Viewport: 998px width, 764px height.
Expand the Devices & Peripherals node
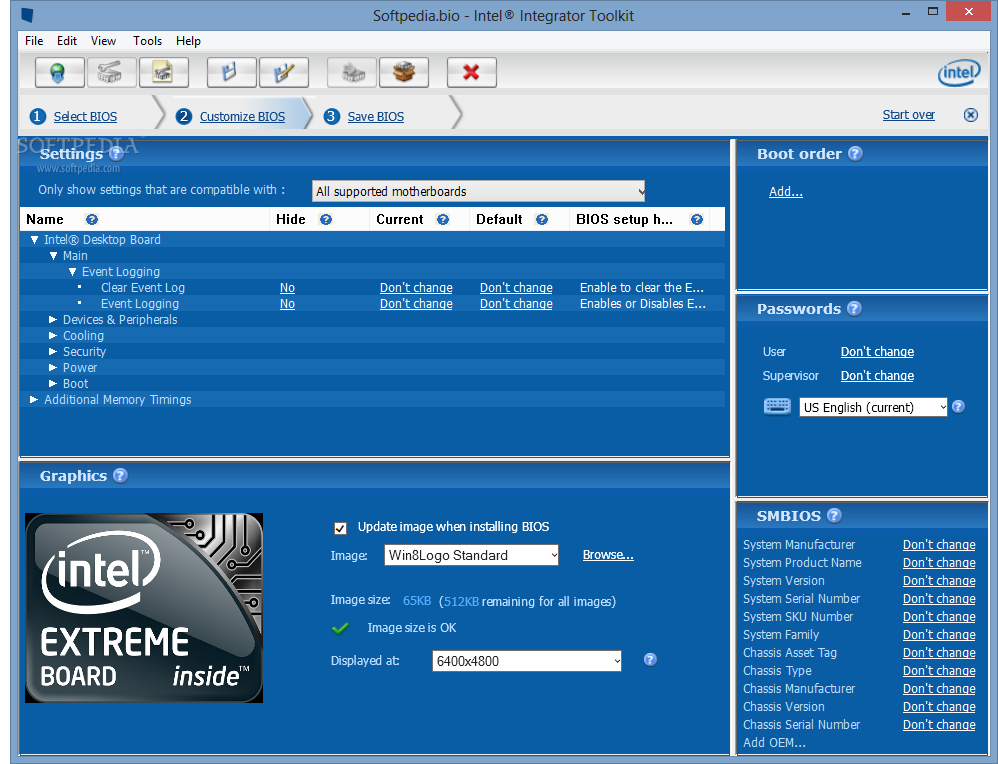click(x=53, y=320)
